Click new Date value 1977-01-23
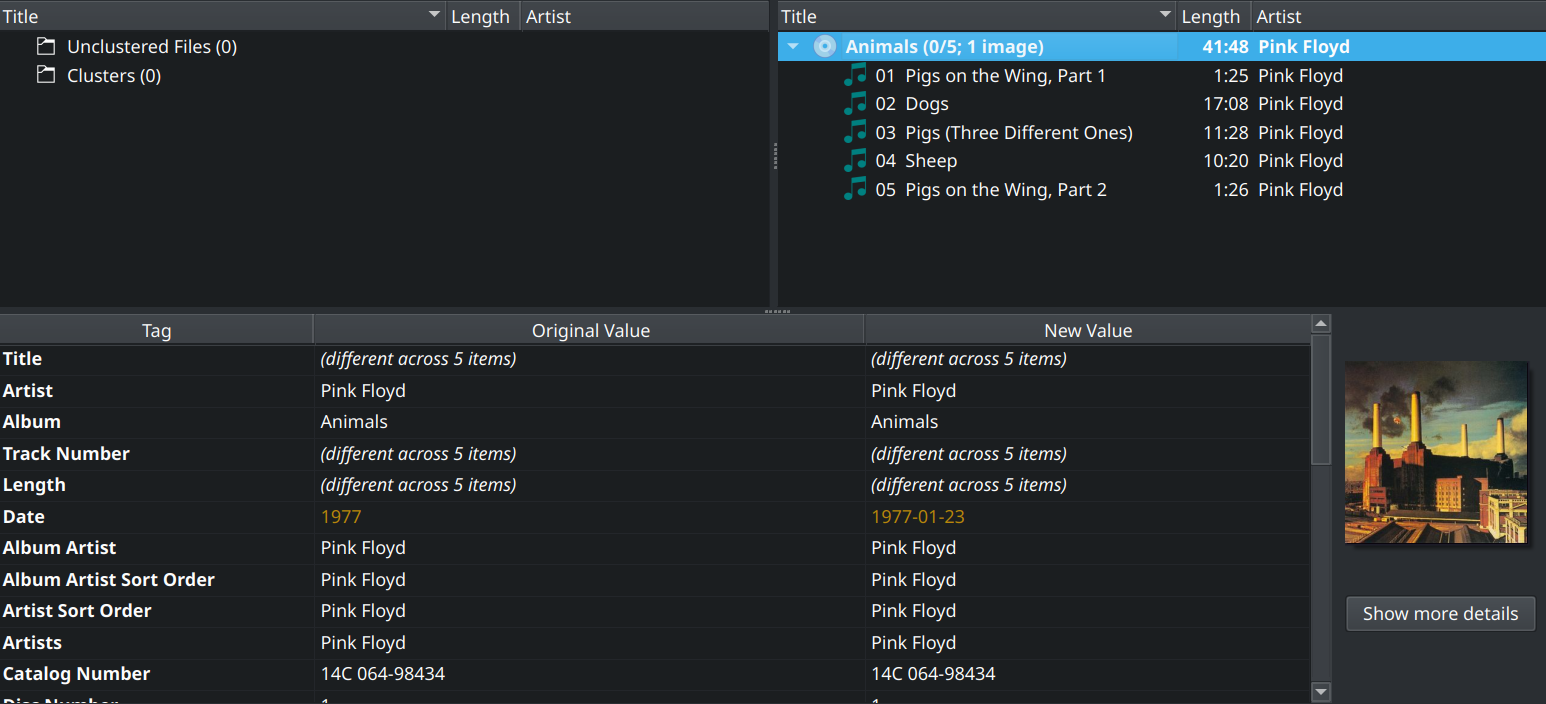The image size is (1546, 704). click(x=918, y=516)
